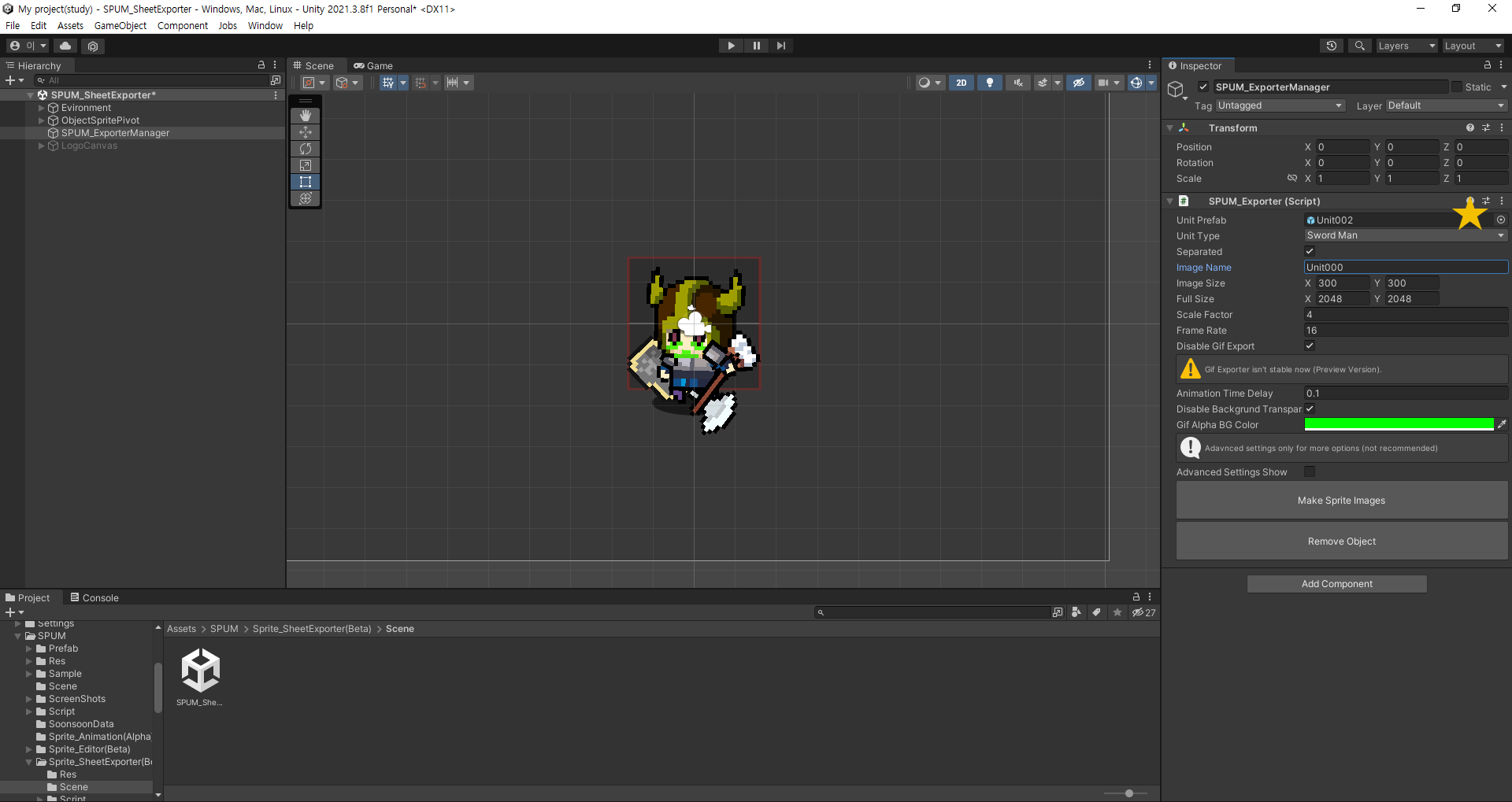Screen dimensions: 1512x802
Task: Open the File menu
Action: click(13, 26)
